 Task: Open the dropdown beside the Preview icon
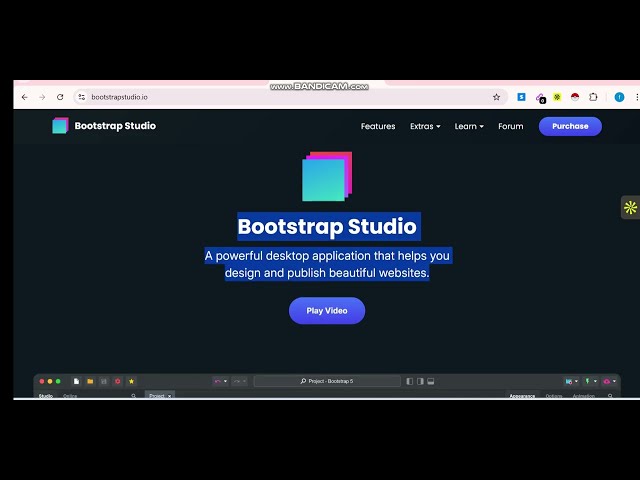576,381
